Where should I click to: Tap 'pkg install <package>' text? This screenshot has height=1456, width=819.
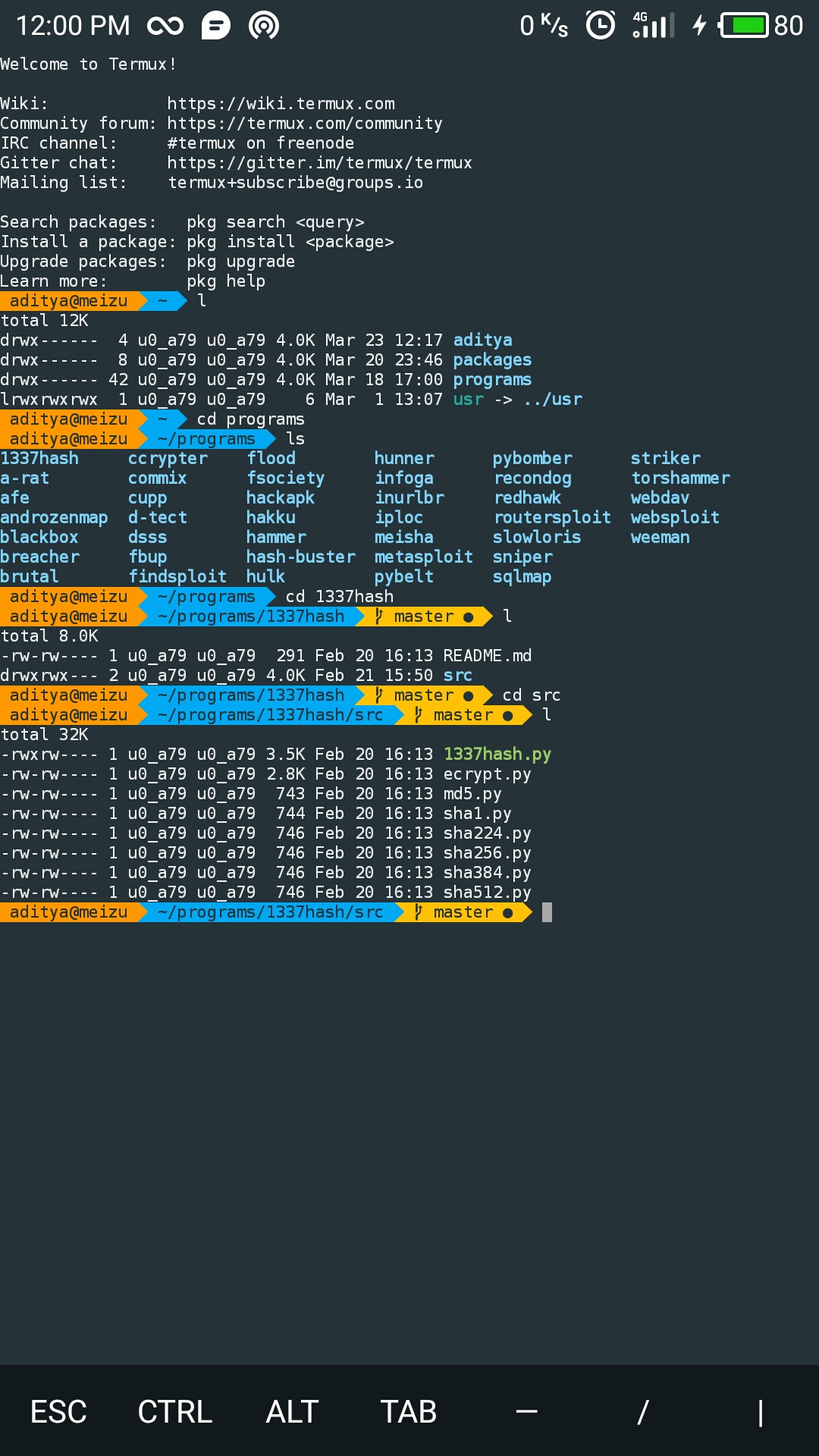coord(290,242)
